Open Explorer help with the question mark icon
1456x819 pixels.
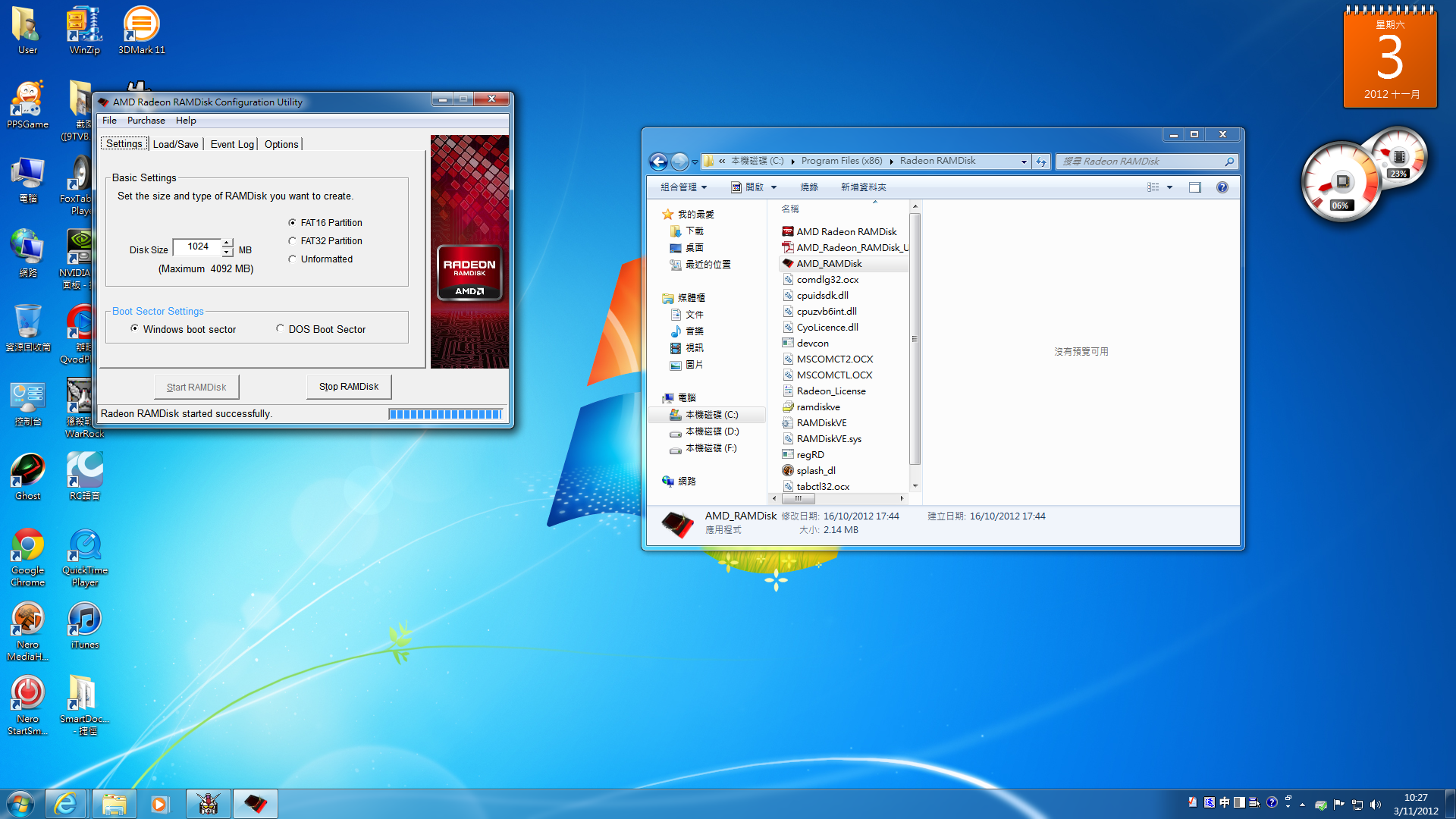[1222, 187]
